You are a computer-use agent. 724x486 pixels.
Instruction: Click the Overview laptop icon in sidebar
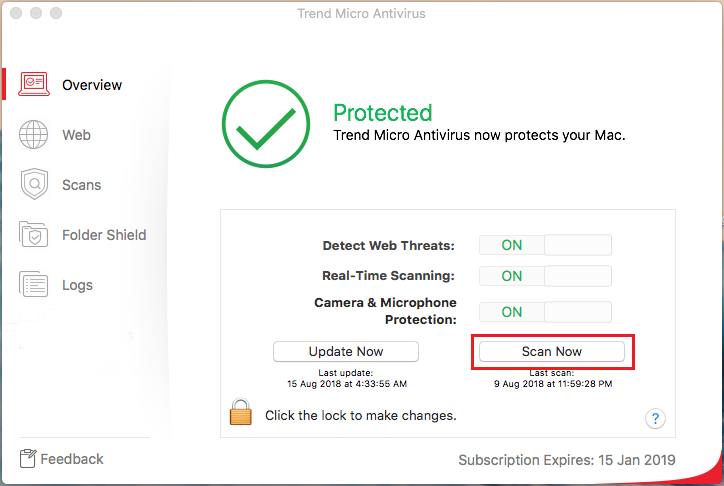click(34, 84)
